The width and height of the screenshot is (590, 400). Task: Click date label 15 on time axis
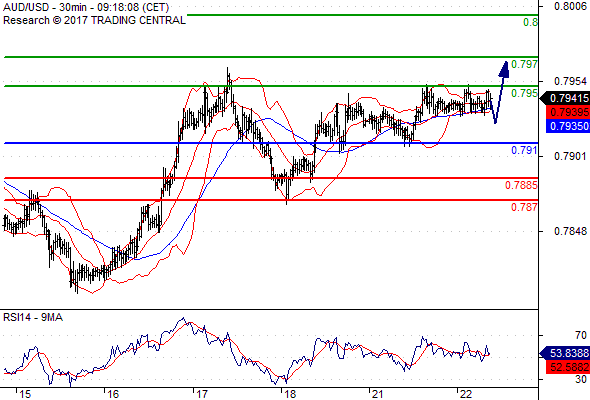pos(24,394)
